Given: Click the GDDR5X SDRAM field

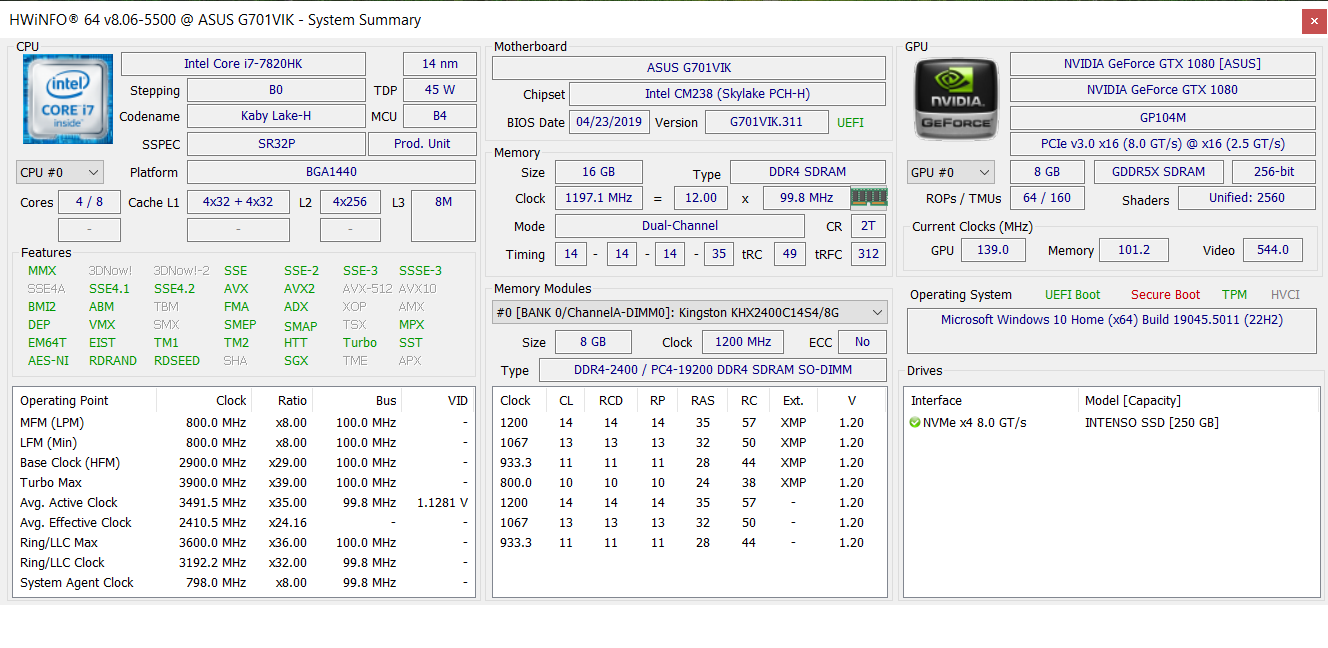Looking at the screenshot, I should coord(1158,172).
